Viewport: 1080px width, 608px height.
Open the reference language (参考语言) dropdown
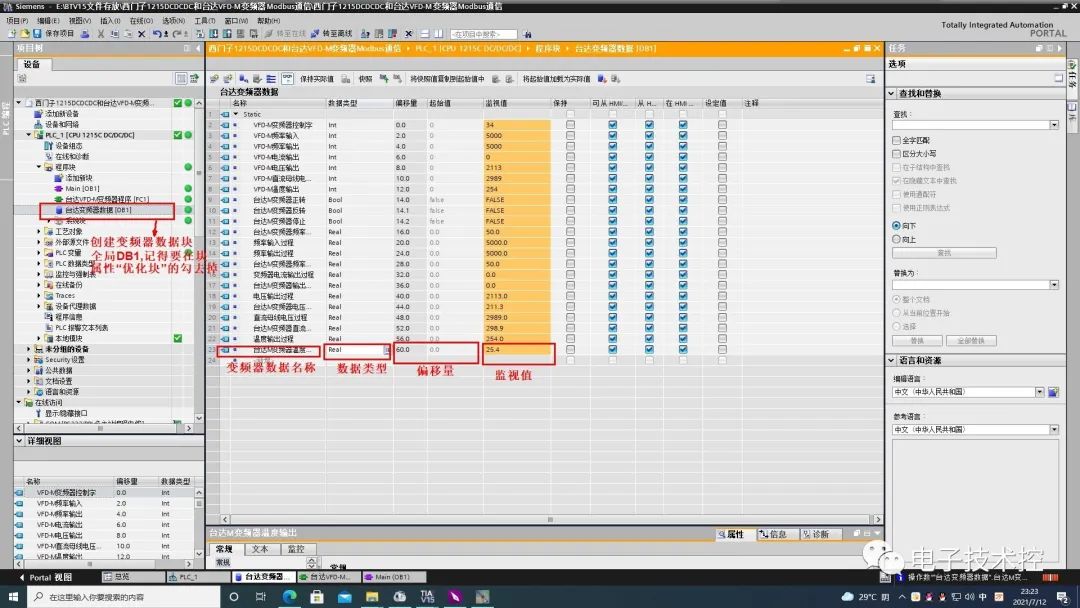(1054, 429)
